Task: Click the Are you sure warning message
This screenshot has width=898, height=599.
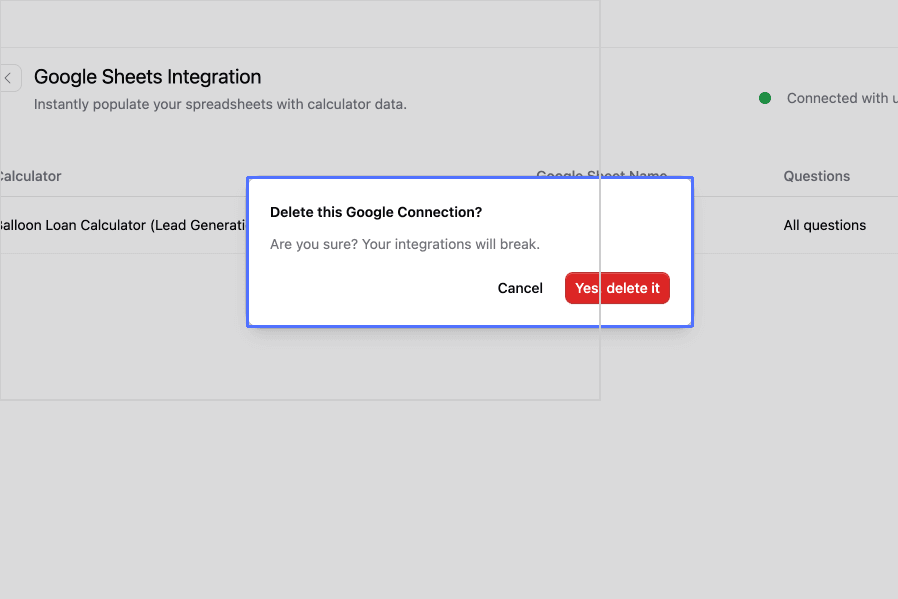Action: tap(405, 245)
